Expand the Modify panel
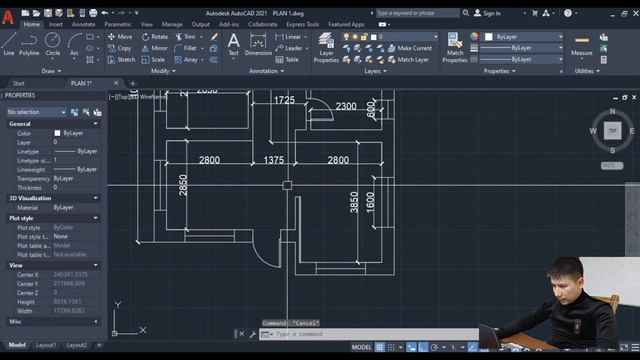The image size is (640, 360). 163,71
